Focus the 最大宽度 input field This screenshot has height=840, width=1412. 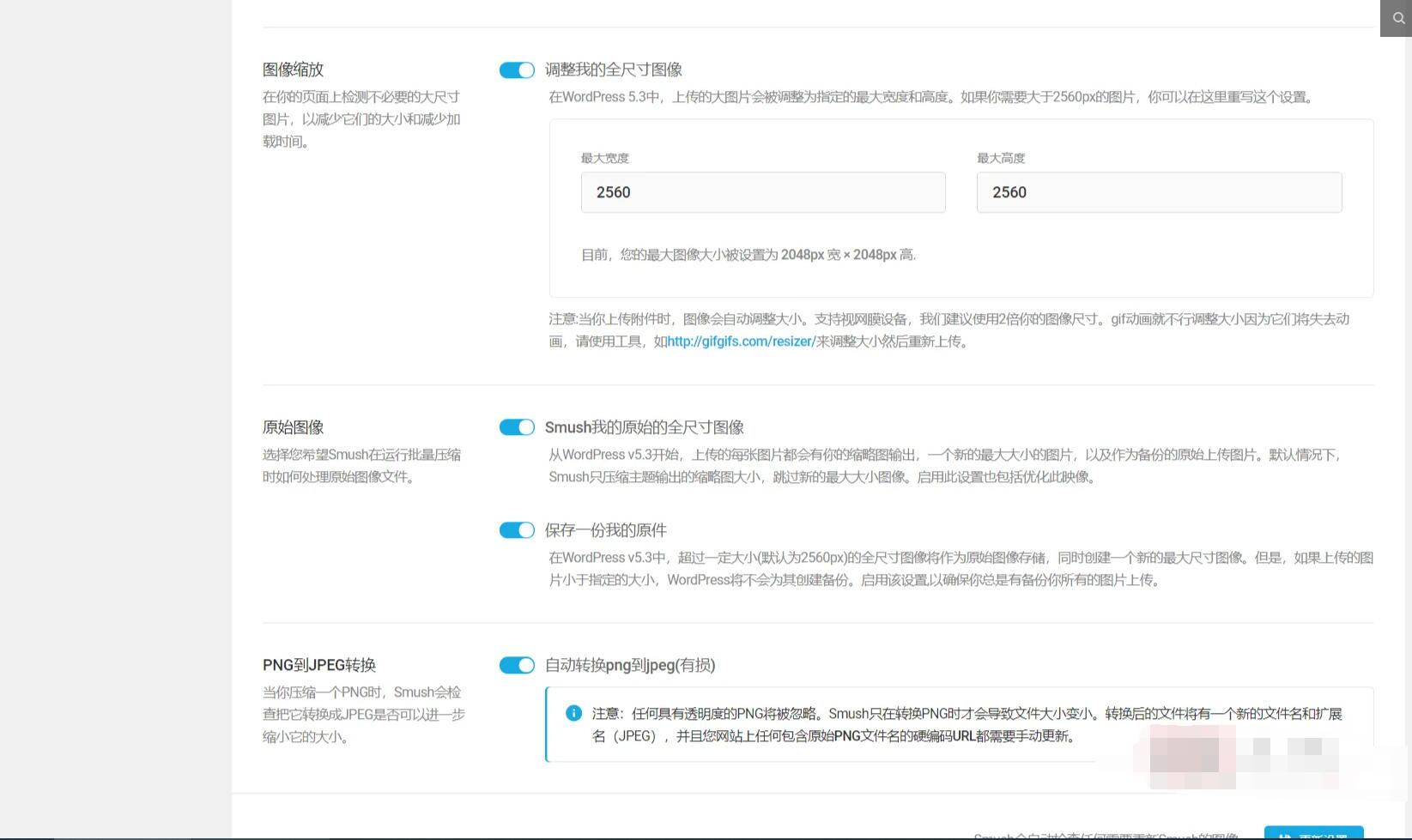pyautogui.click(x=763, y=192)
